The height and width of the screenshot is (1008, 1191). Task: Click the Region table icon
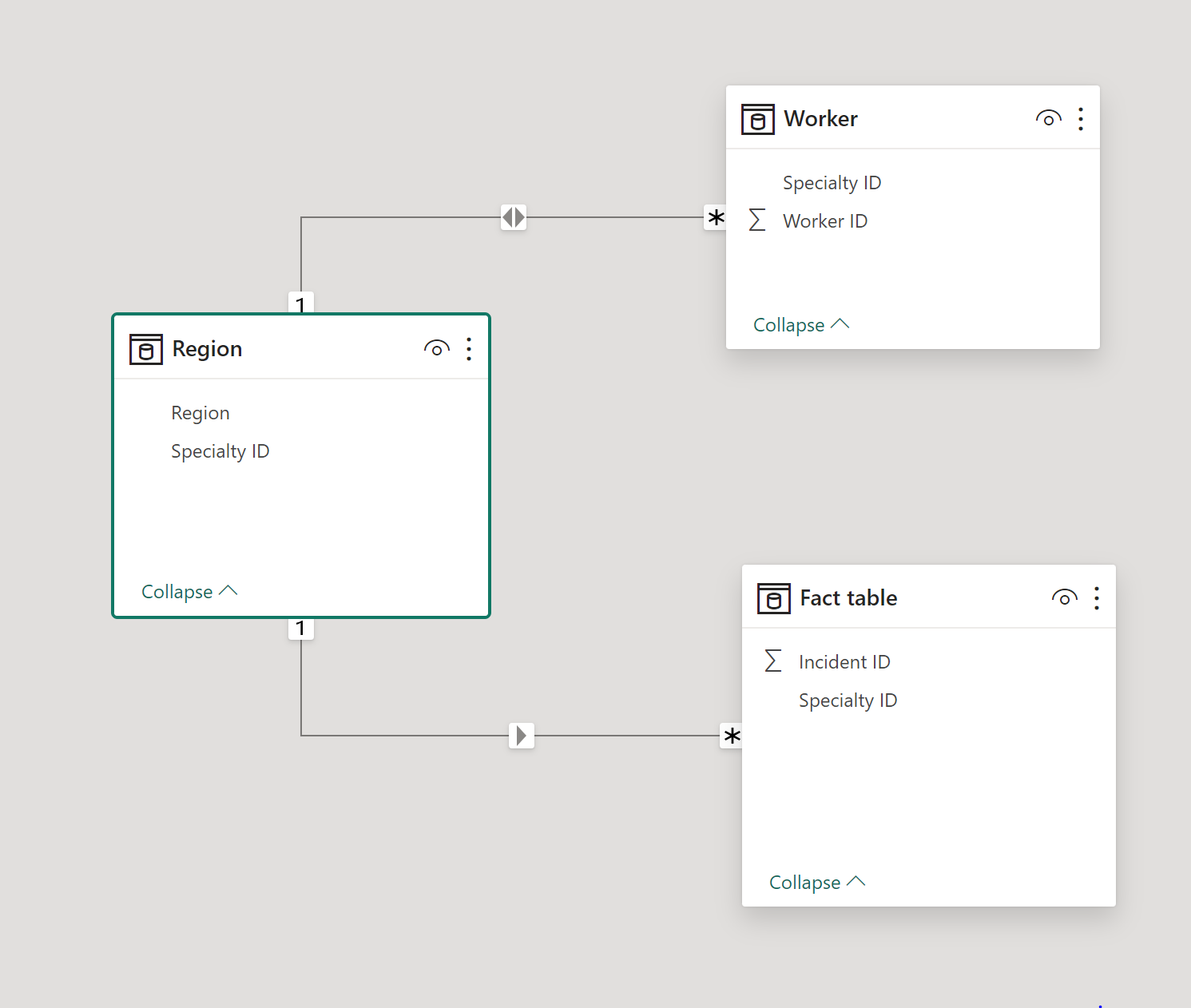pos(145,349)
